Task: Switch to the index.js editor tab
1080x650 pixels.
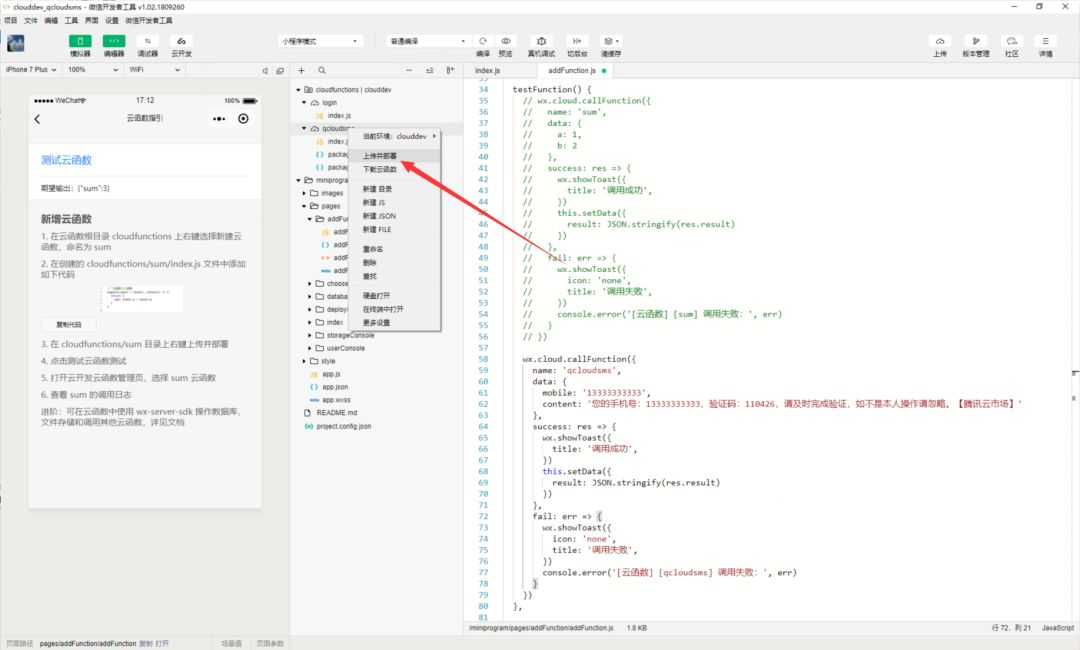Action: tap(488, 70)
